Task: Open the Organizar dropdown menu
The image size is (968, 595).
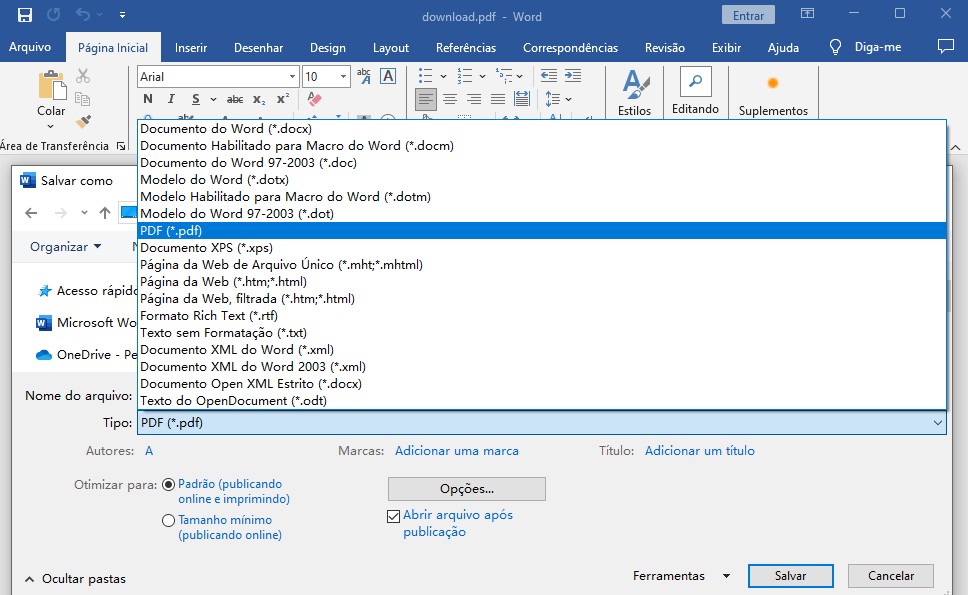Action: [x=65, y=247]
